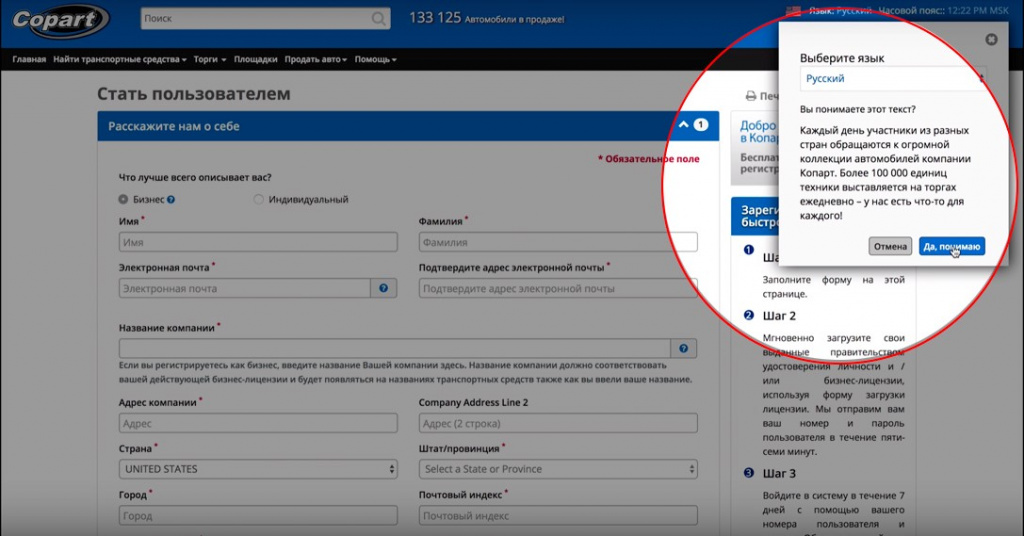Click the Подтвердите адрес электронной почты field
Image resolution: width=1024 pixels, height=536 pixels.
tap(558, 288)
